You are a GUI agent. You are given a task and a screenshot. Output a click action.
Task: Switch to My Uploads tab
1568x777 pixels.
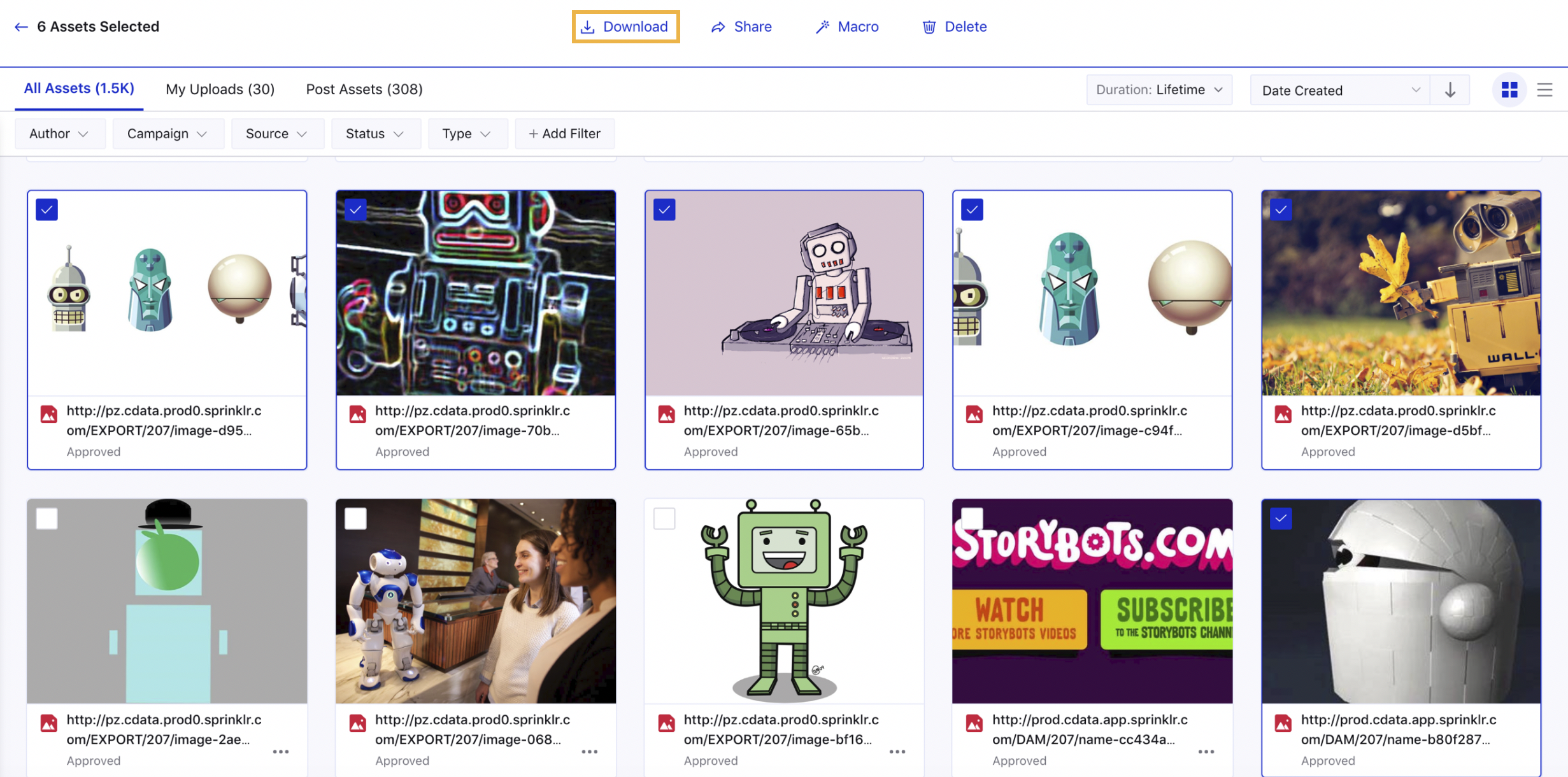pyautogui.click(x=220, y=89)
